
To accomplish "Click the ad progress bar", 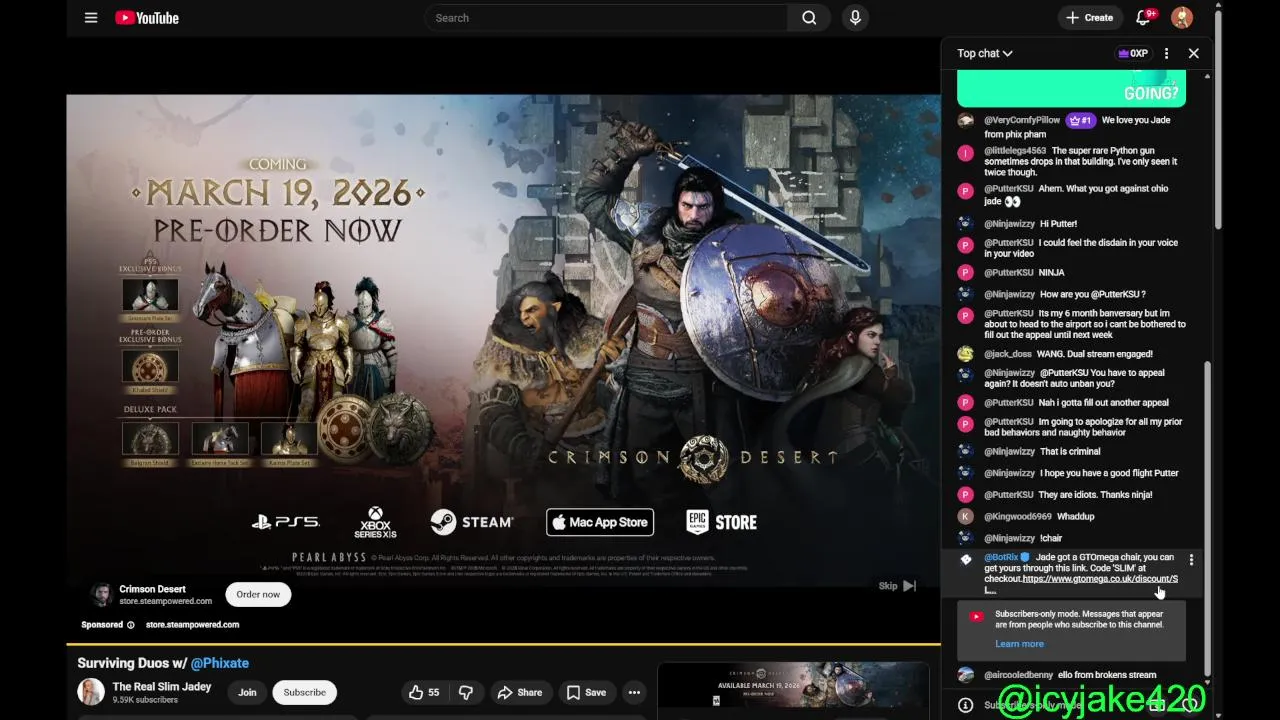I will [x=503, y=644].
